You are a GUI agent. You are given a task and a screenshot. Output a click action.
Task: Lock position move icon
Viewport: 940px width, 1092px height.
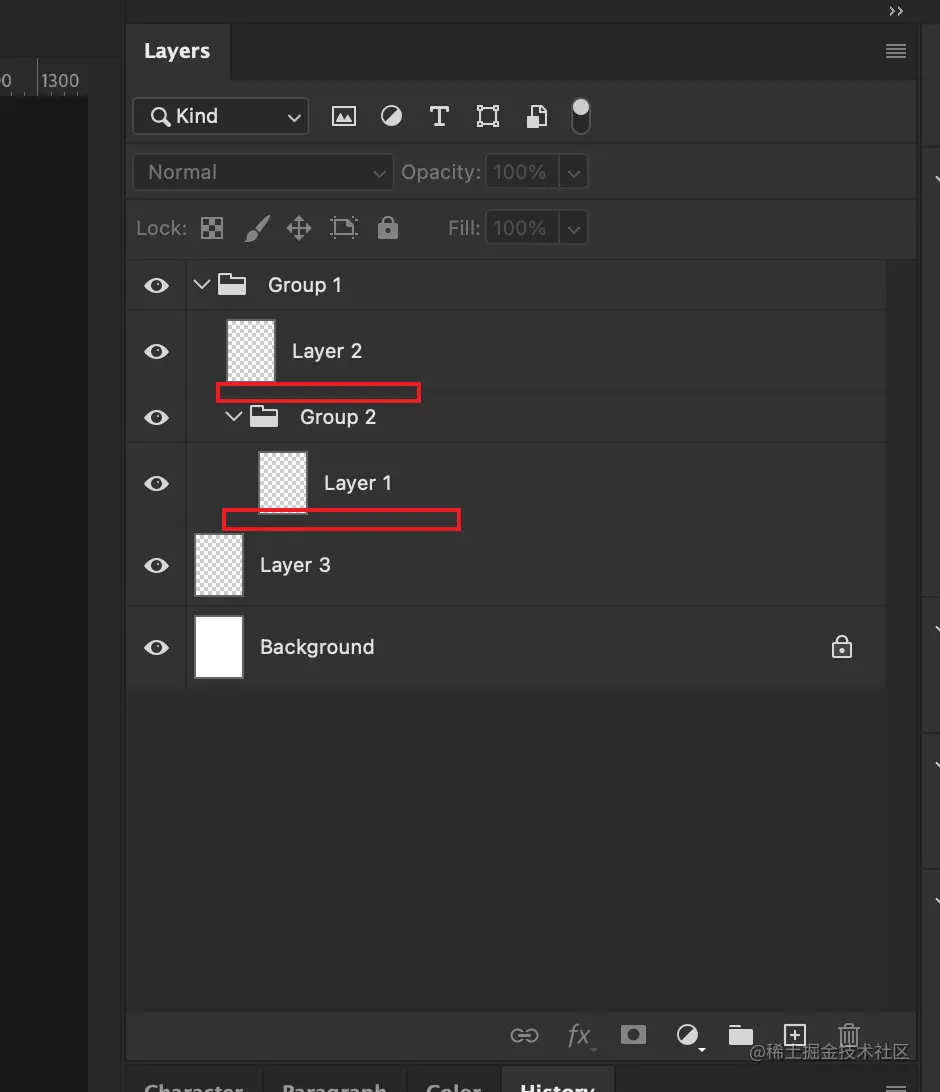point(299,228)
